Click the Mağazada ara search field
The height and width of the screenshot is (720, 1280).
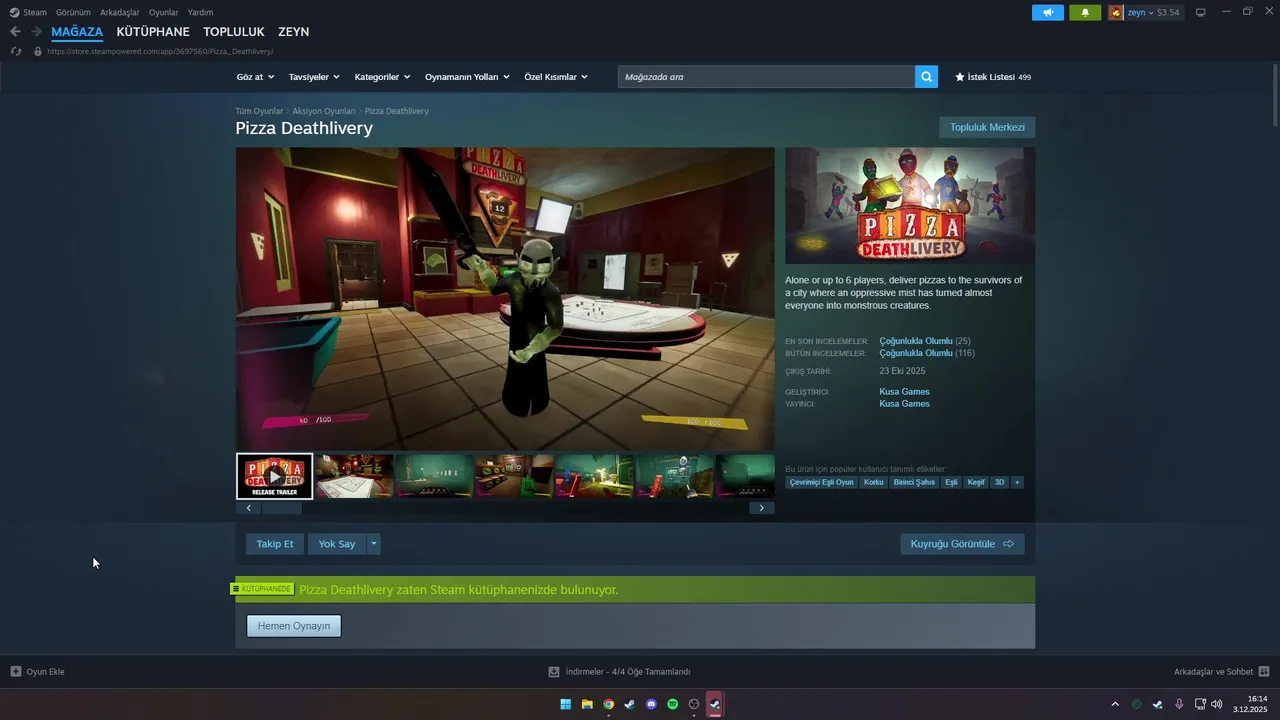[x=766, y=76]
